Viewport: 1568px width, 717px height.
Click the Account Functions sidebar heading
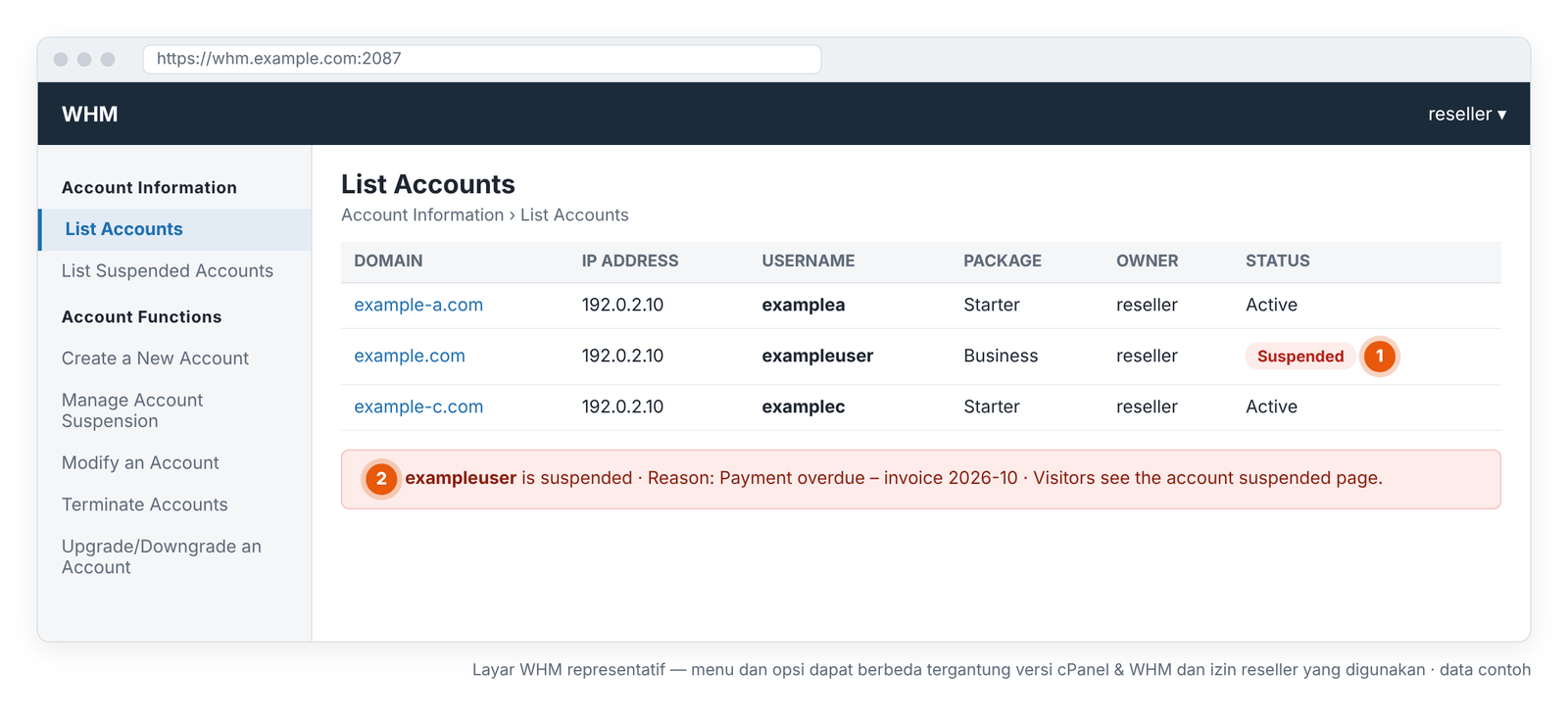142,317
